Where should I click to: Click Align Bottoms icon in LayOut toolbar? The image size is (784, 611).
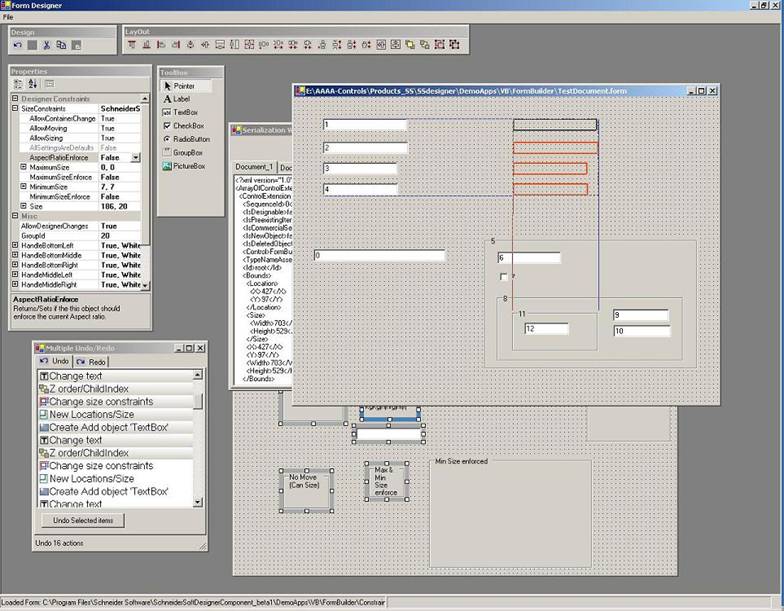click(146, 44)
